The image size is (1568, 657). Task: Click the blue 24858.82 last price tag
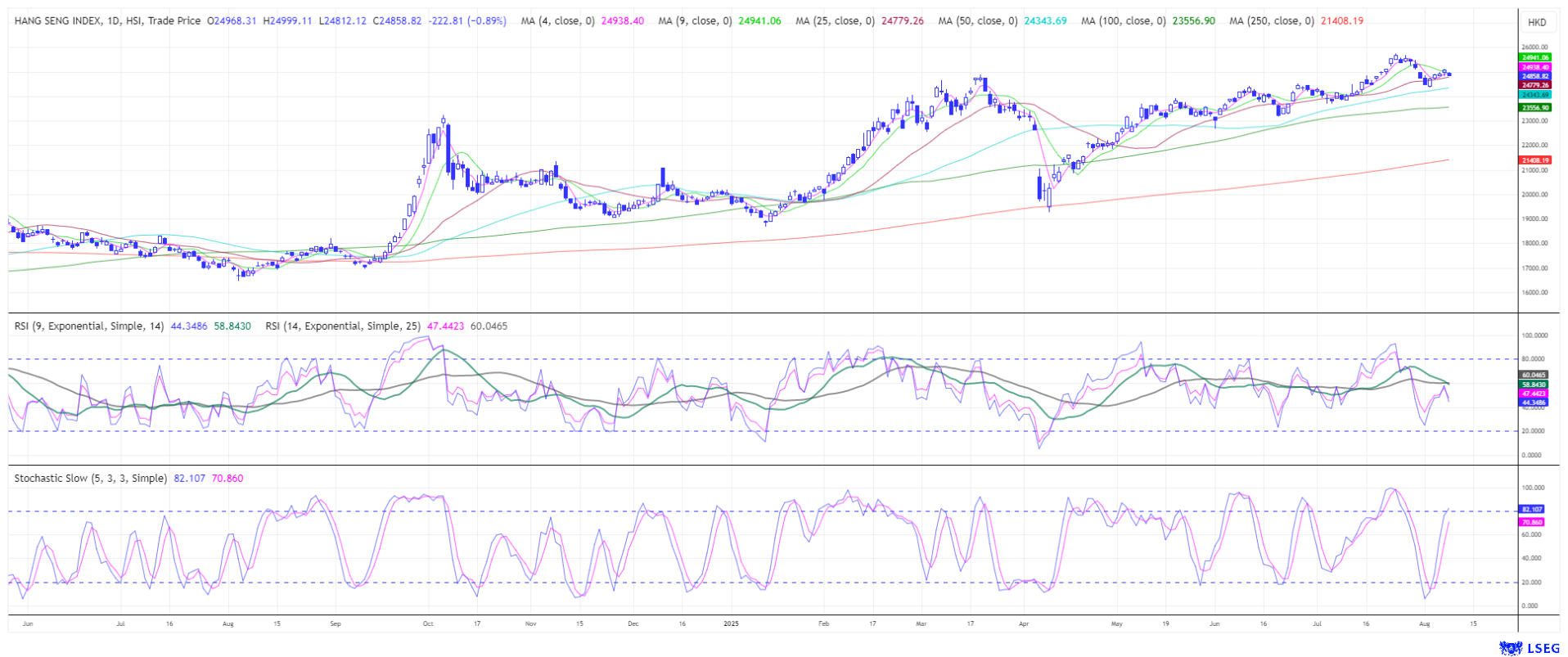click(x=1534, y=76)
